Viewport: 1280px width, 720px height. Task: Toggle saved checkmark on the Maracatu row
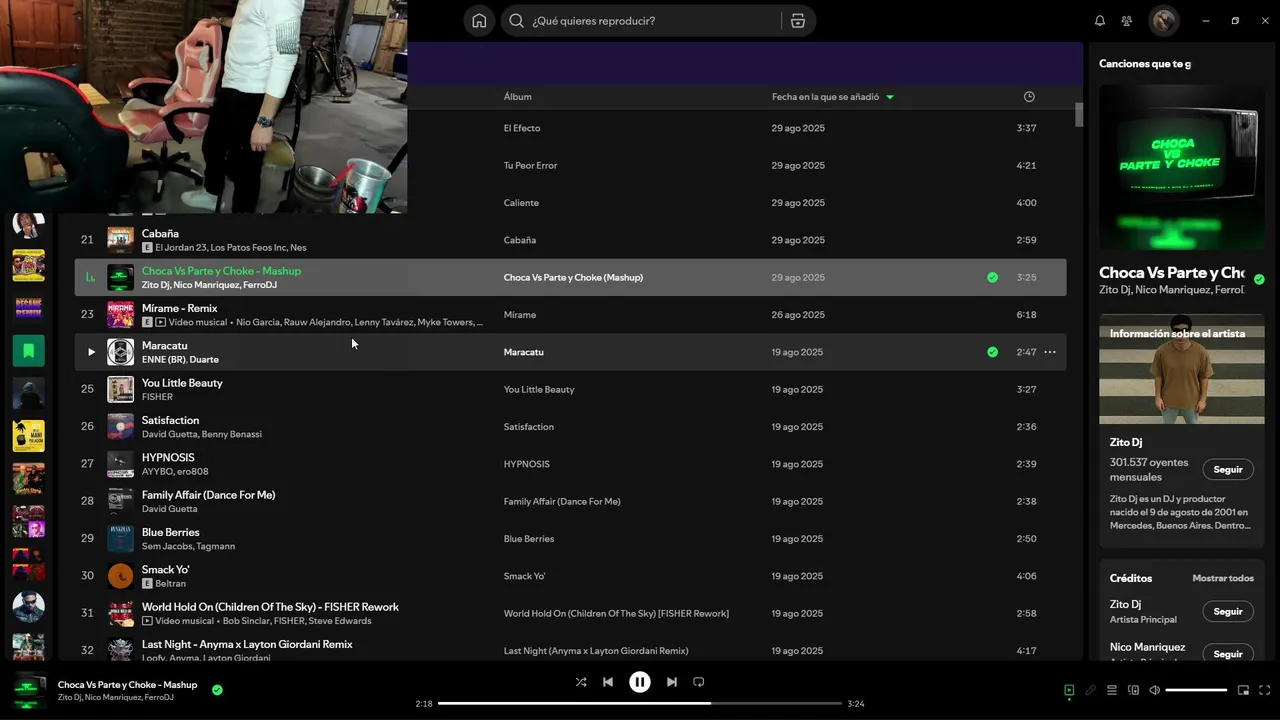992,352
